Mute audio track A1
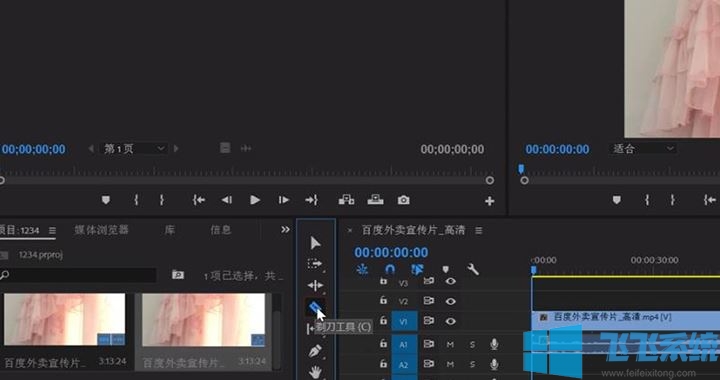The width and height of the screenshot is (720, 380). point(450,344)
